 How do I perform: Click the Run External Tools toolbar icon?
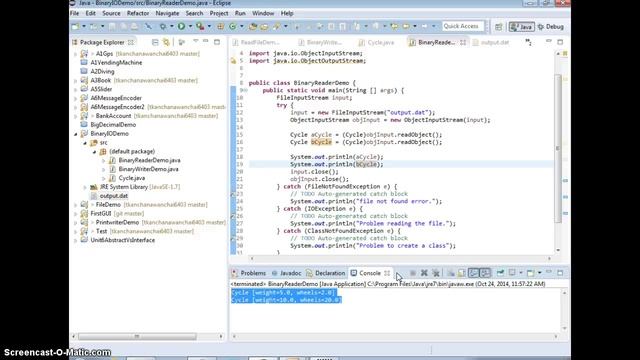pyautogui.click(x=200, y=27)
